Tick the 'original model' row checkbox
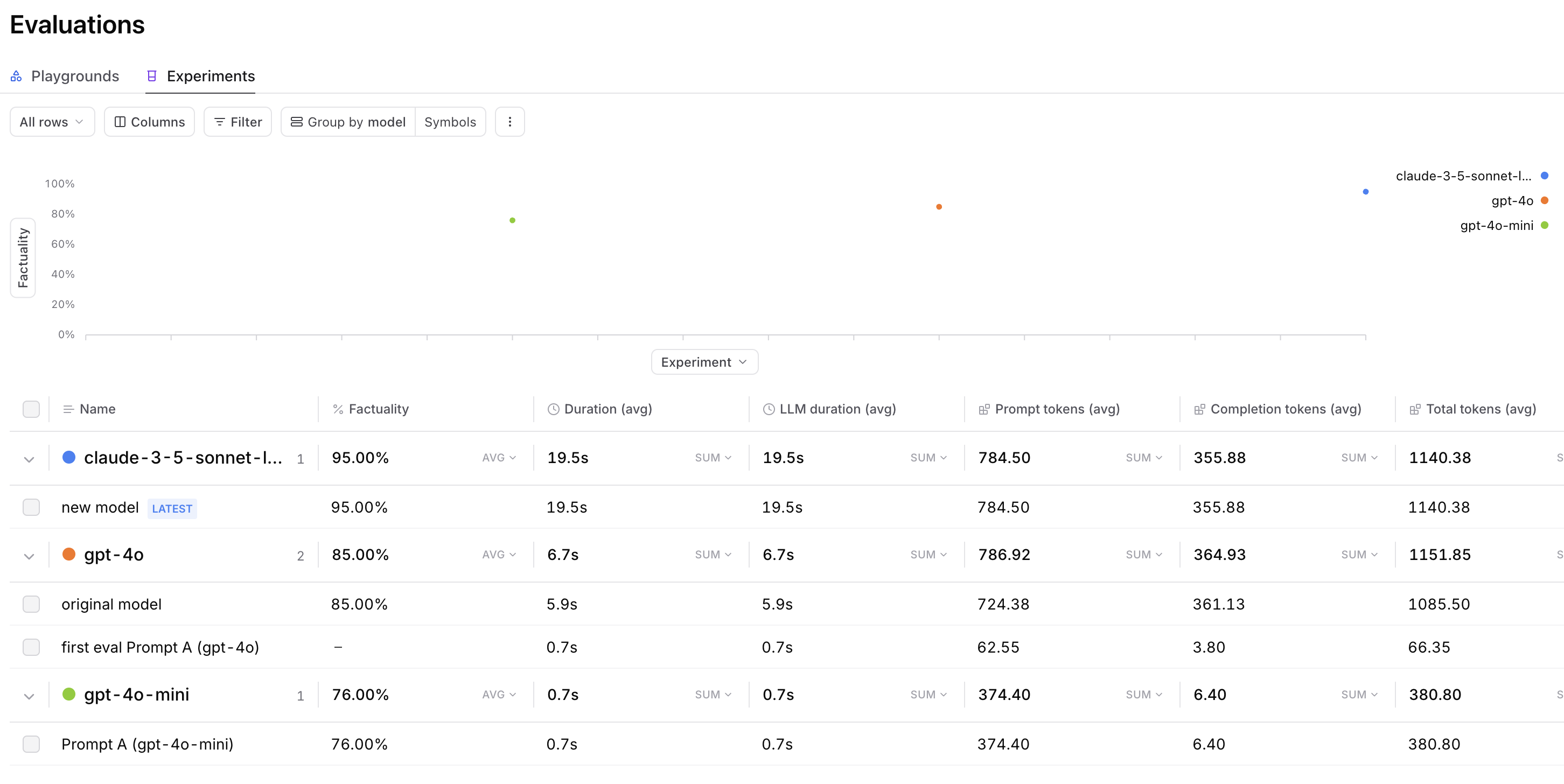Image resolution: width=1564 pixels, height=784 pixels. coord(31,604)
